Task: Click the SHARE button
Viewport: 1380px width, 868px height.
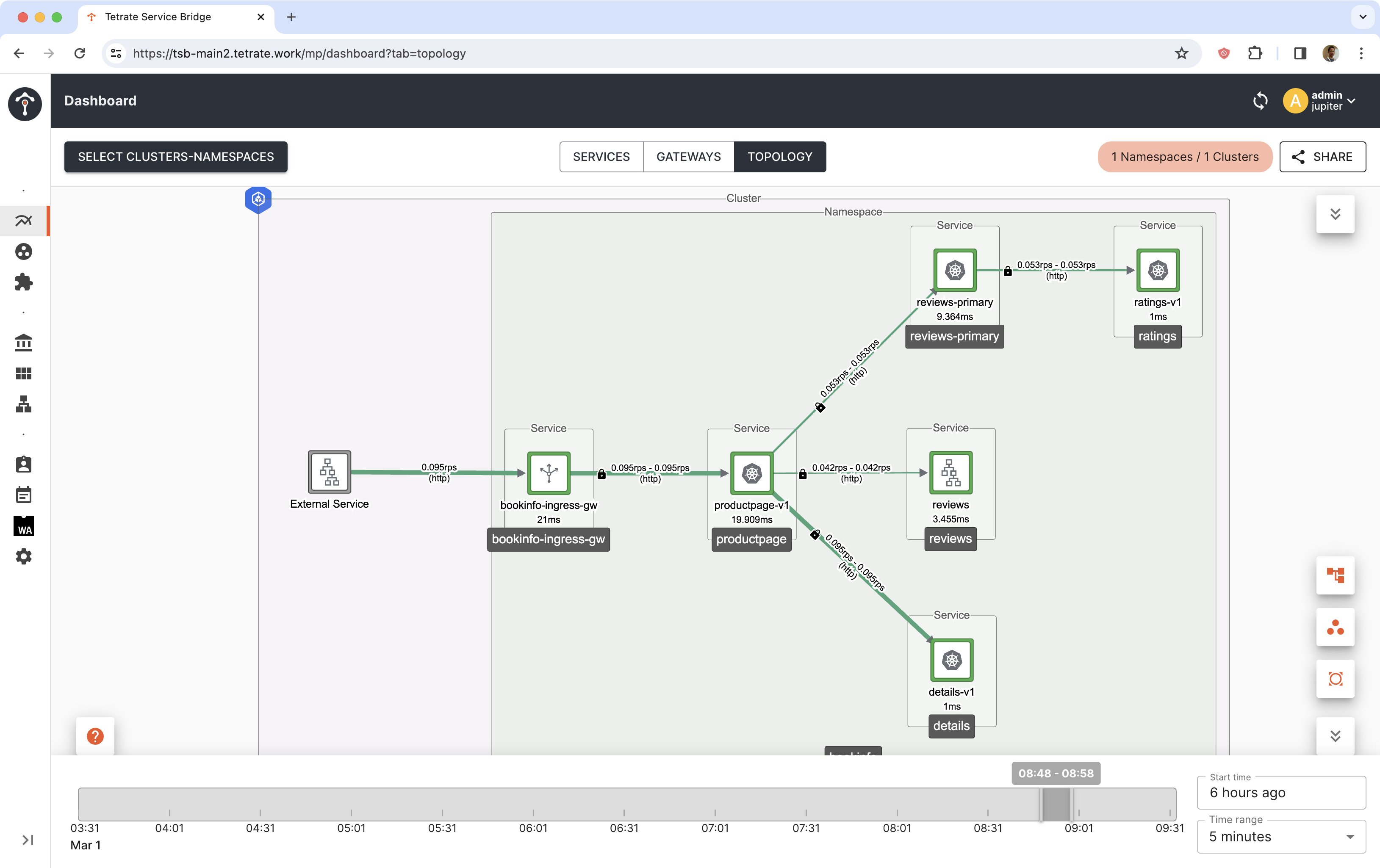Action: click(1323, 157)
